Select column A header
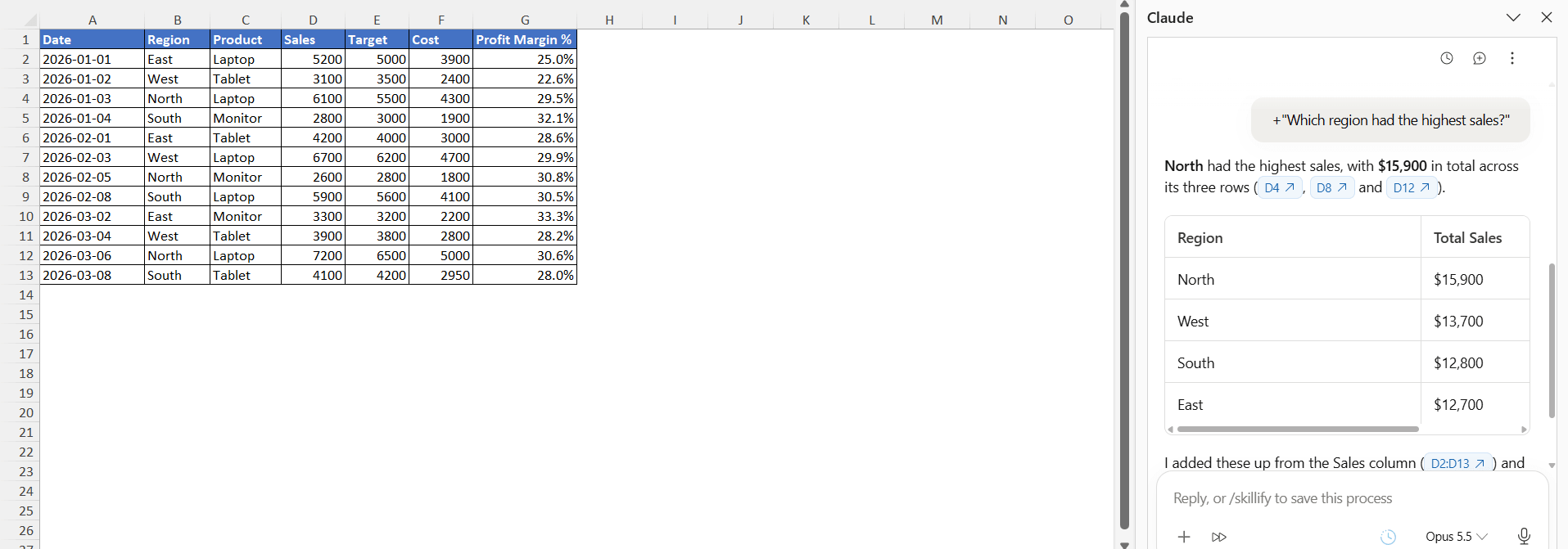The height and width of the screenshot is (549, 1568). click(92, 20)
